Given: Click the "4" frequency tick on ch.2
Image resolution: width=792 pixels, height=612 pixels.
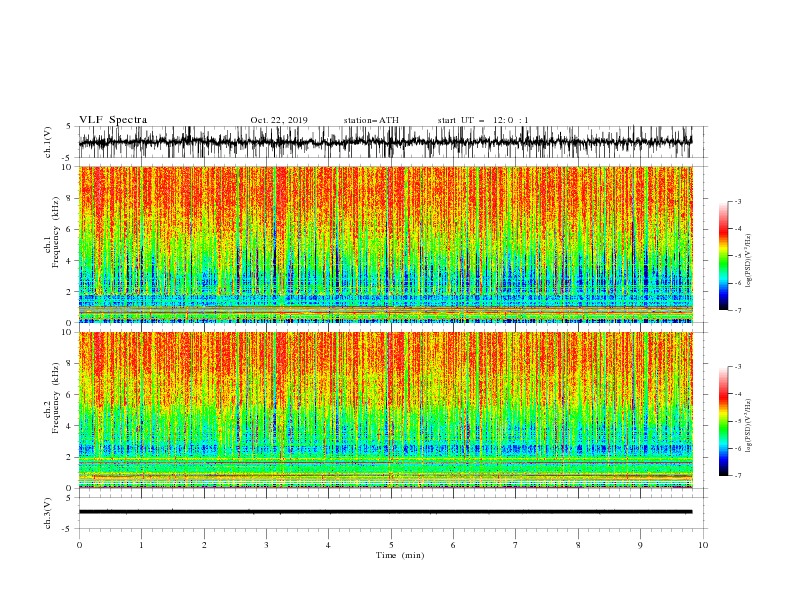Looking at the screenshot, I should [x=70, y=426].
